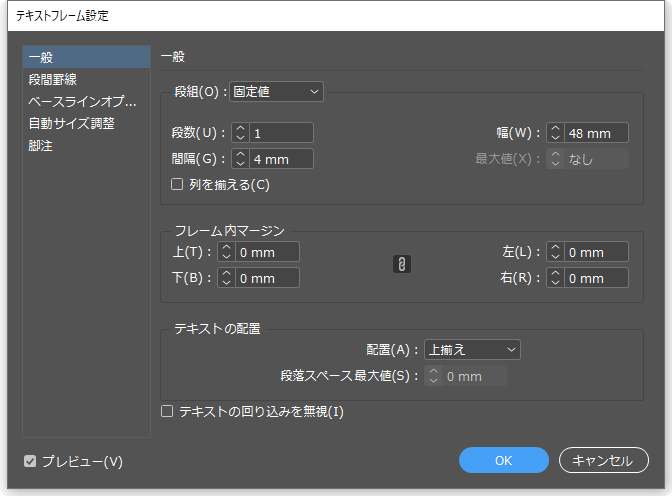This screenshot has width=672, height=496.
Task: Click the stepper arrows for 上 top margin
Action: pyautogui.click(x=226, y=252)
